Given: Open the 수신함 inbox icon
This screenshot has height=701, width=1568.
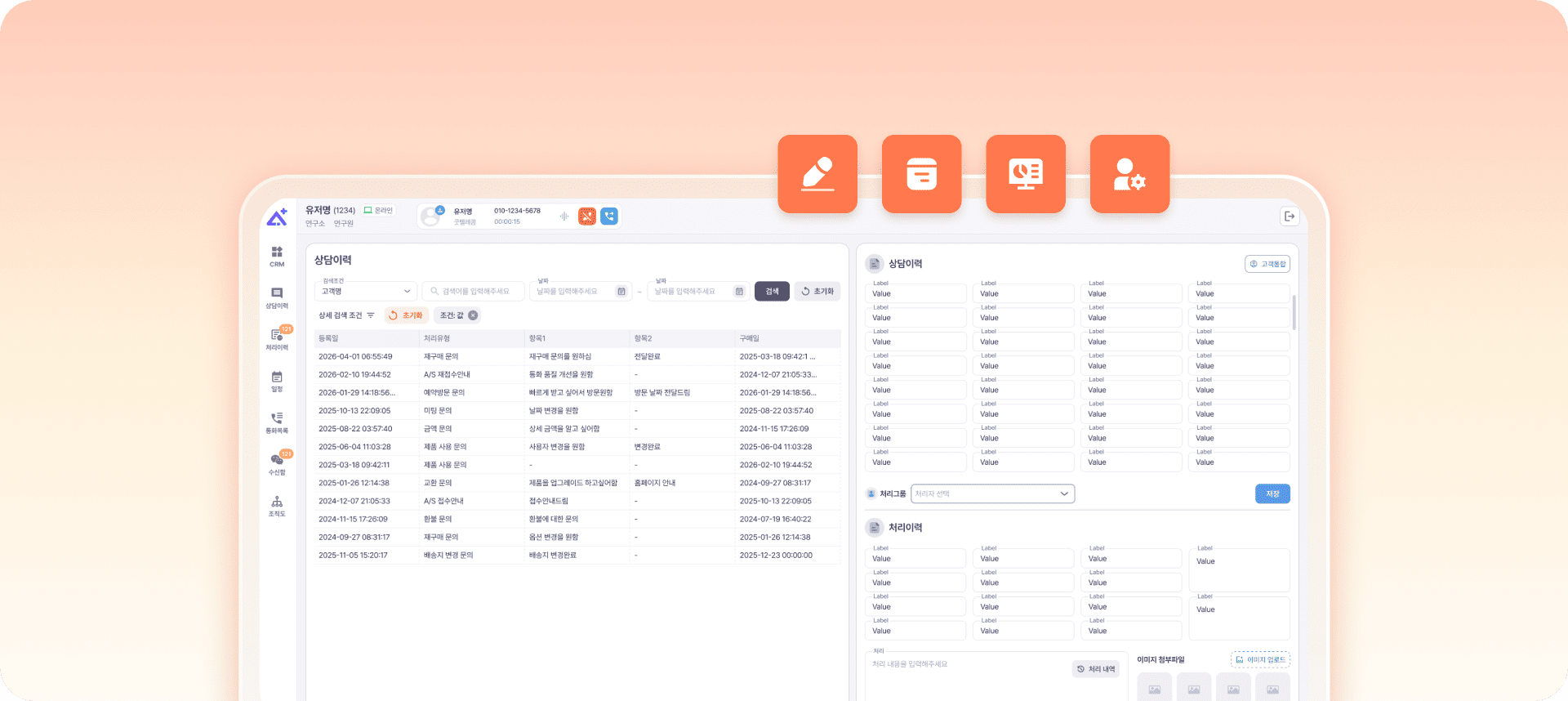Looking at the screenshot, I should (277, 463).
